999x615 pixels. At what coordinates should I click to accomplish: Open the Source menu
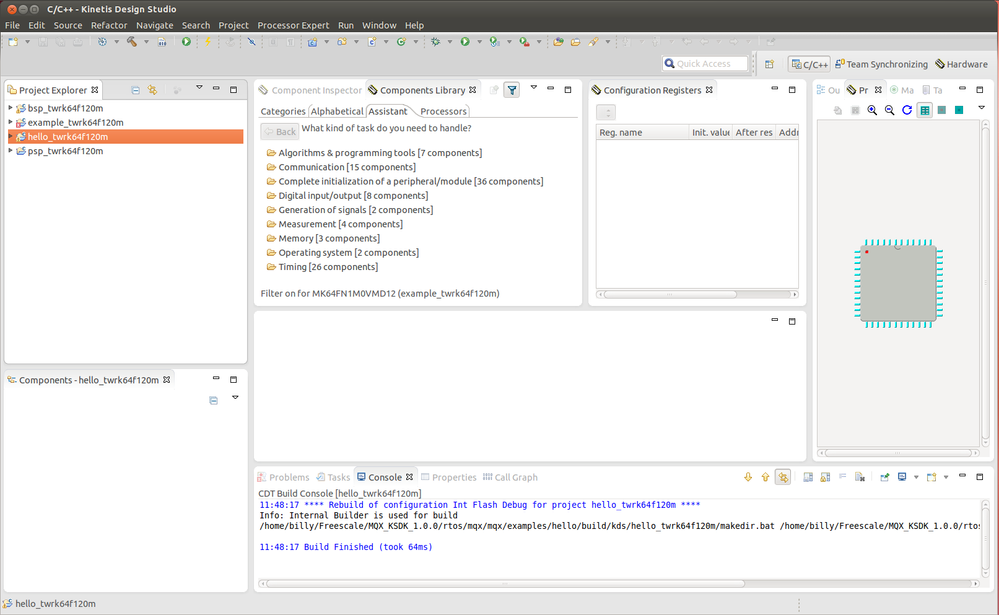68,25
